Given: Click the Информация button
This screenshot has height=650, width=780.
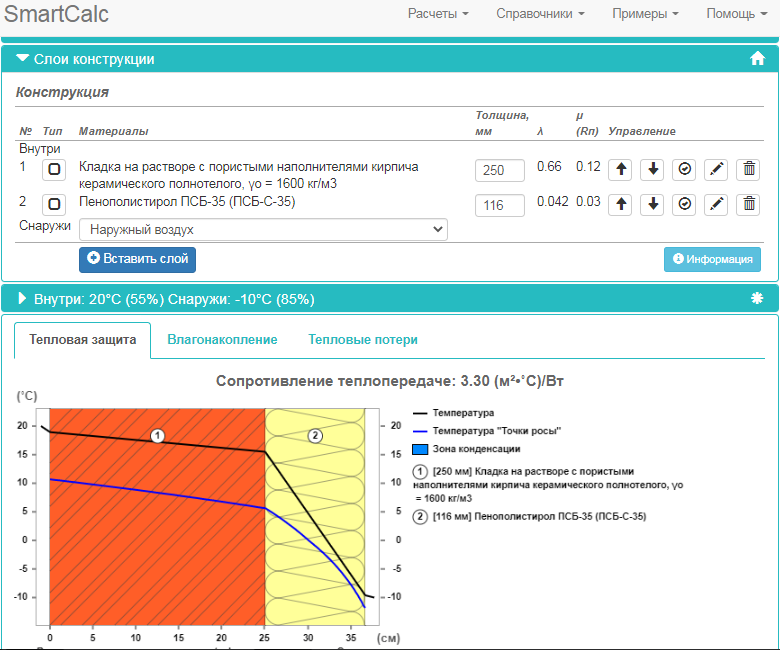Looking at the screenshot, I should [x=712, y=259].
